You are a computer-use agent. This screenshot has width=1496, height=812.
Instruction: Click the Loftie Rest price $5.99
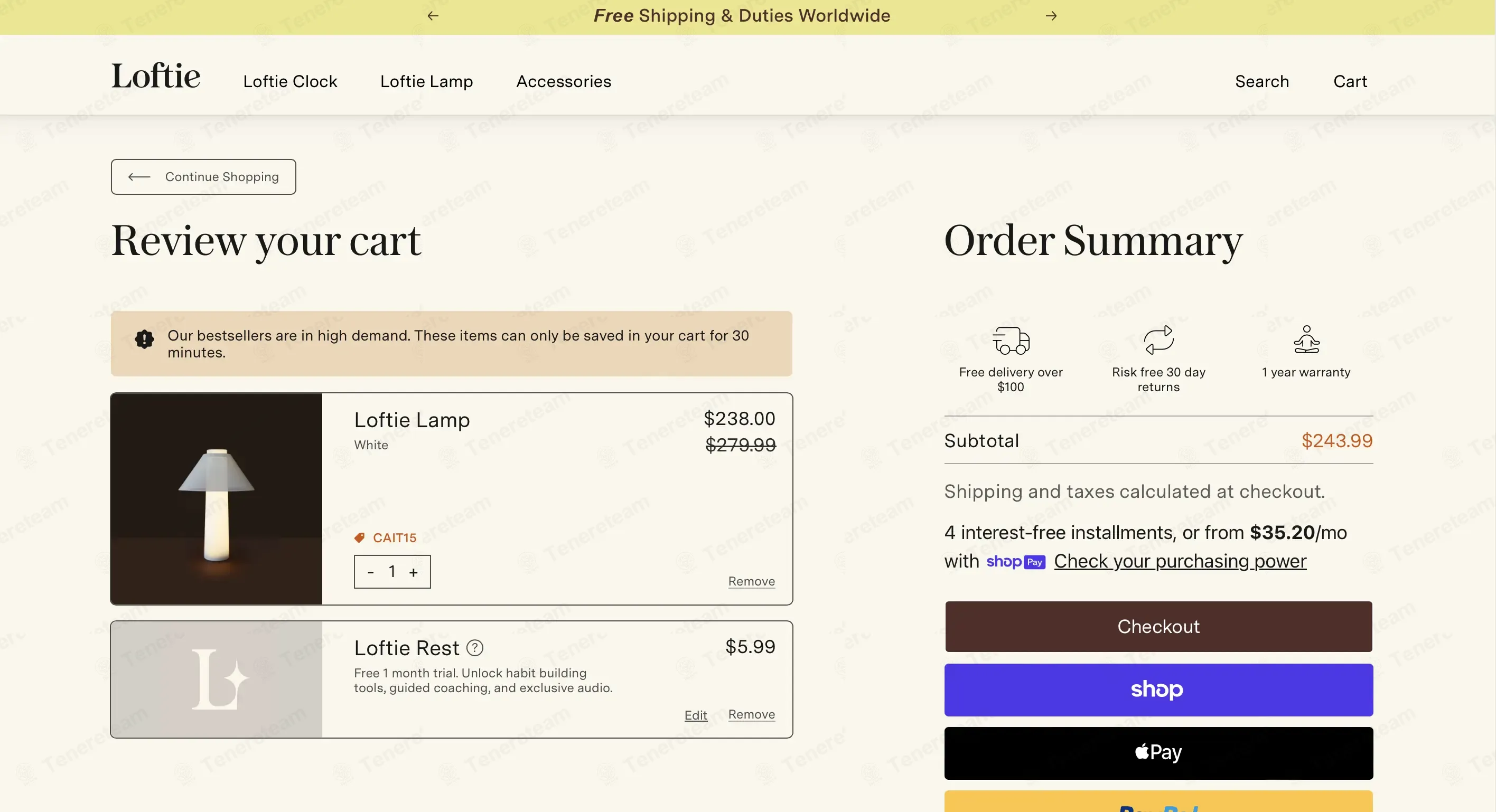[750, 647]
